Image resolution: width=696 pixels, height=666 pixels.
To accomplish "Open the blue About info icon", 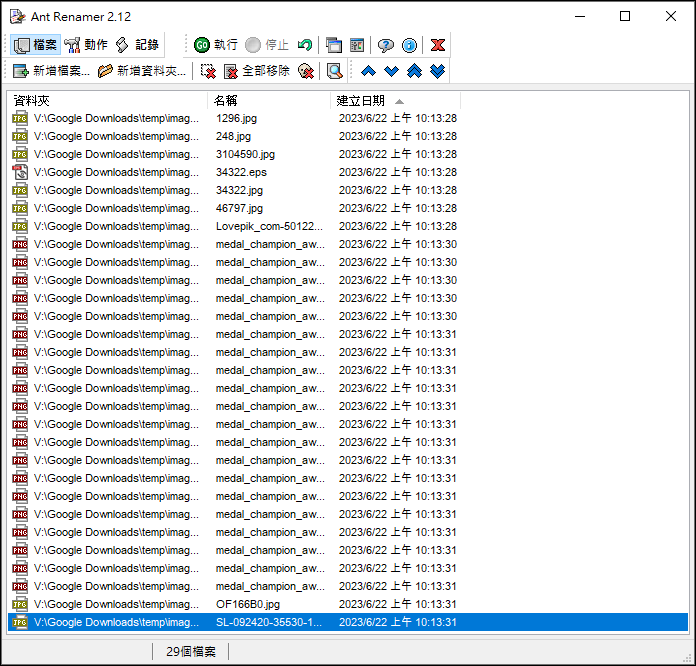I will 409,45.
